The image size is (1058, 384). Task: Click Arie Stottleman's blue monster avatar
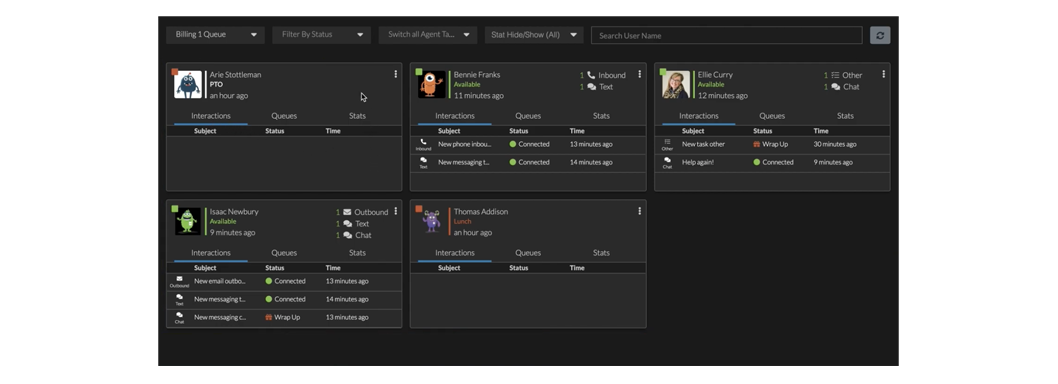point(188,85)
